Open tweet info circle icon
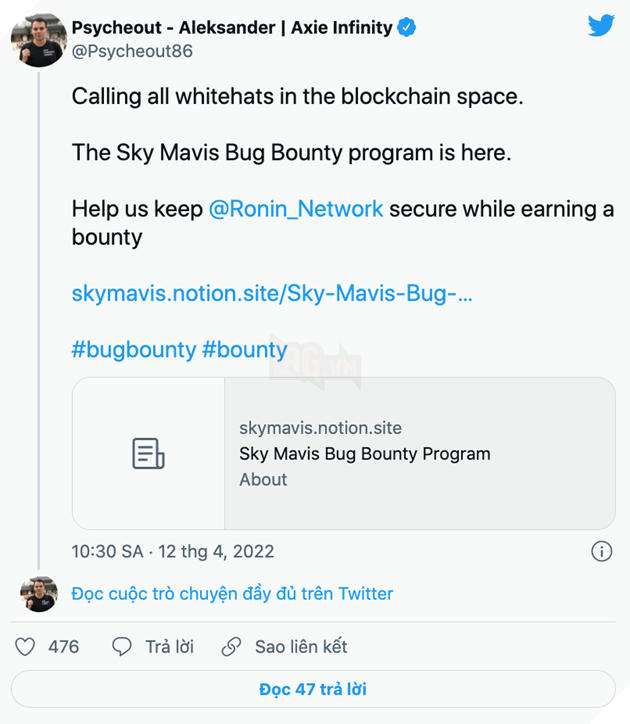Screen dimensions: 630x724 click(601, 551)
